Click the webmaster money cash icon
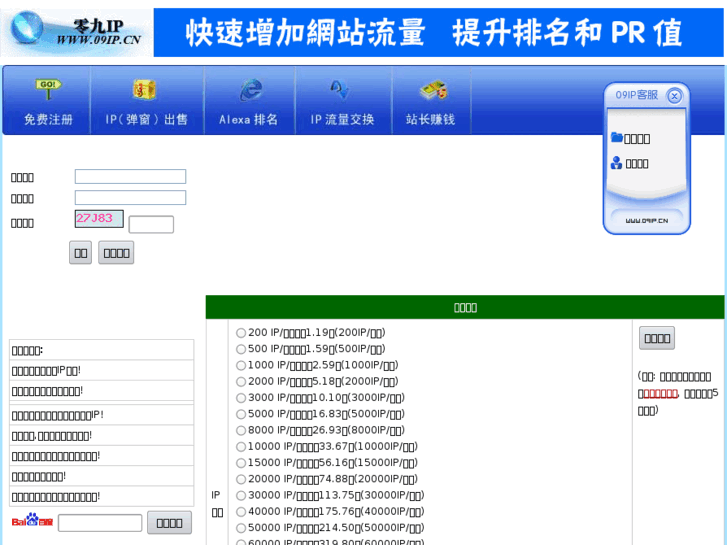The width and height of the screenshot is (727, 545). pos(433,90)
